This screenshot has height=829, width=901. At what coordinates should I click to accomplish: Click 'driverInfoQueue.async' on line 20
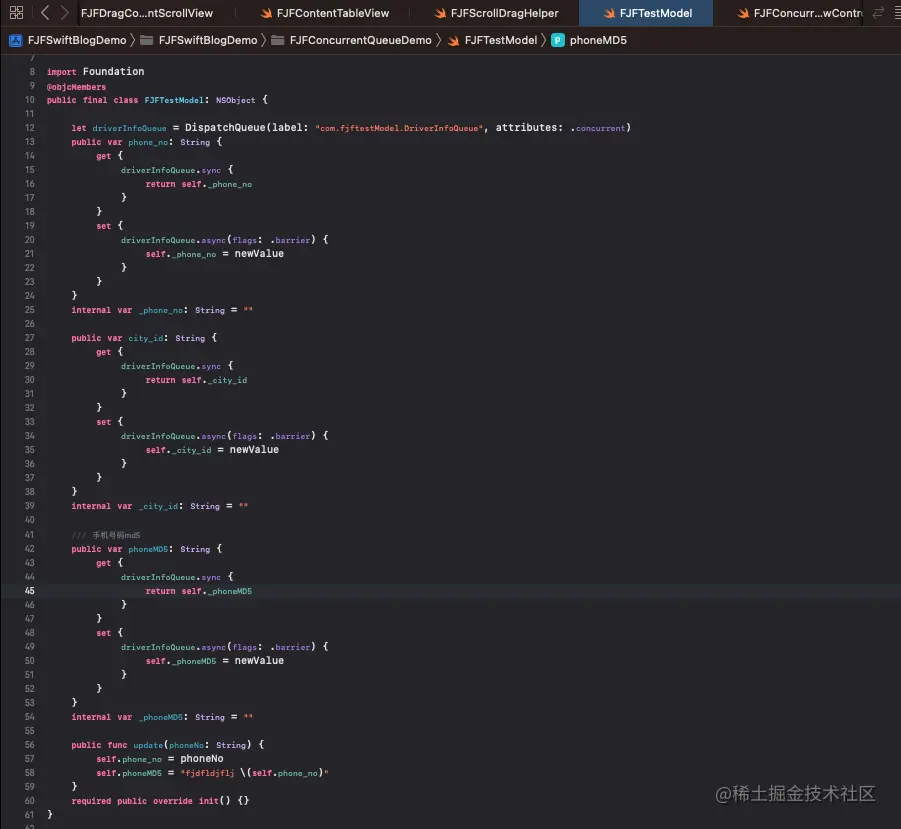(x=173, y=240)
